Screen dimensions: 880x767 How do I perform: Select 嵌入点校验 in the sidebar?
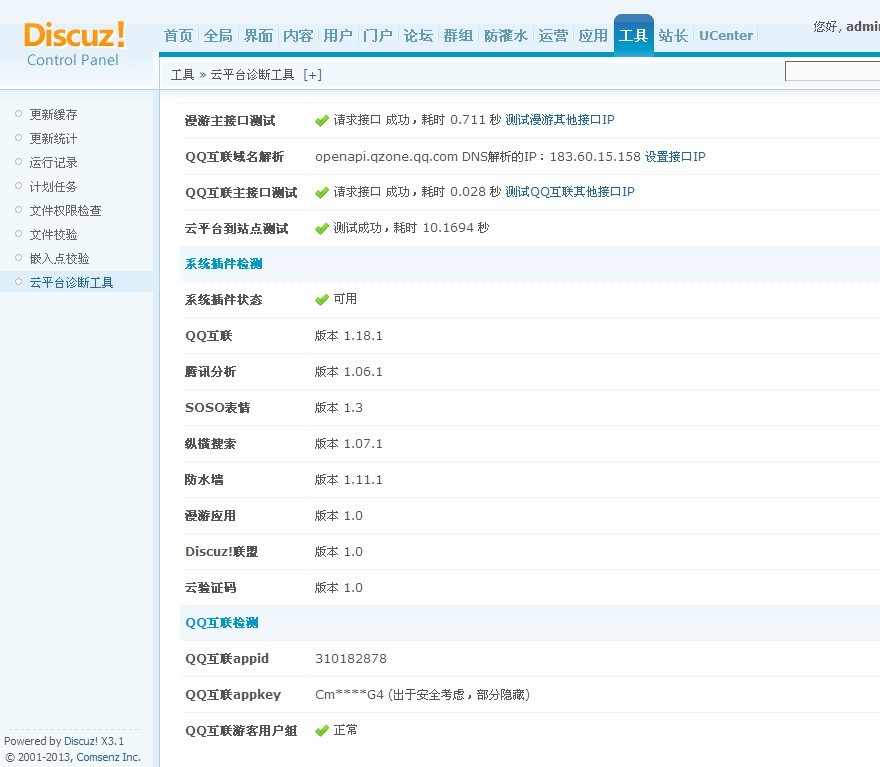[59, 259]
